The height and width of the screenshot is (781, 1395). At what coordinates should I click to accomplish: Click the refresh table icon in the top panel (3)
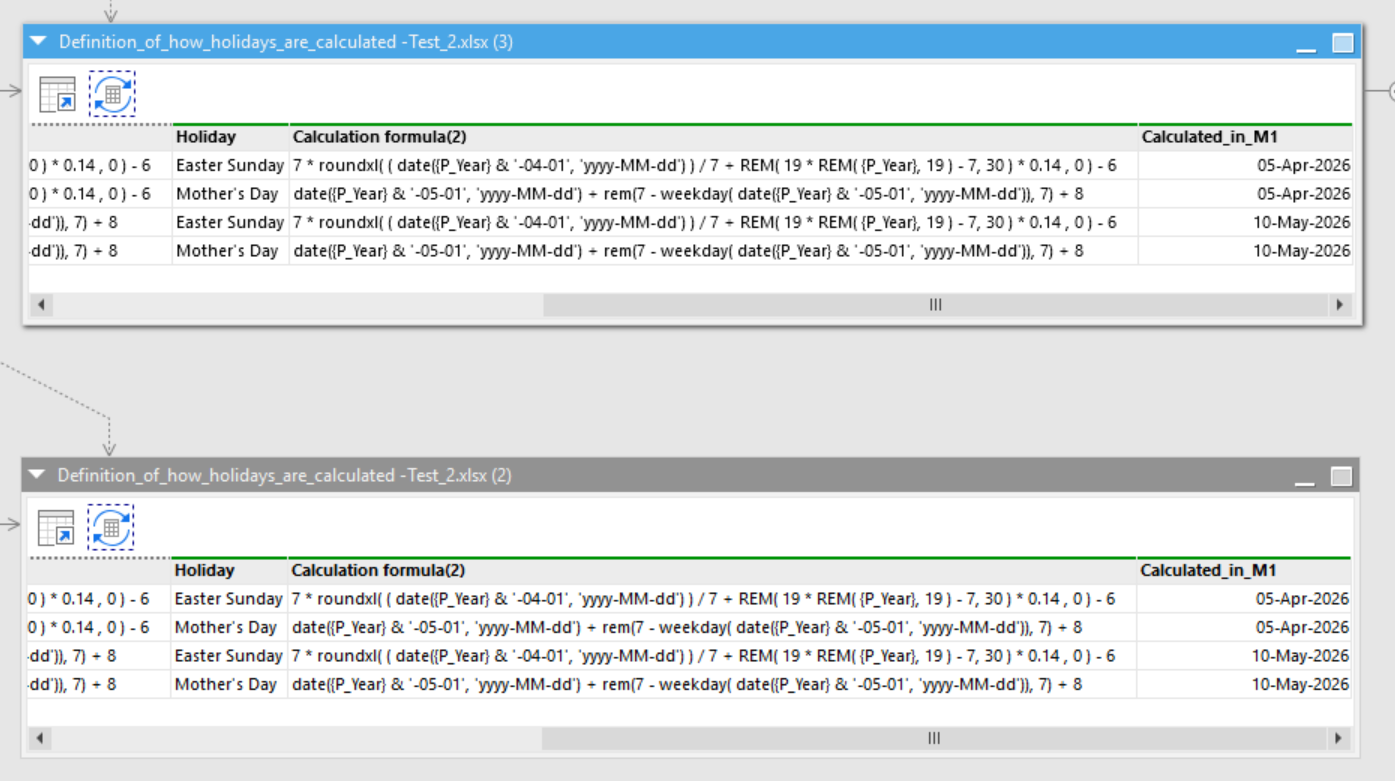point(112,94)
